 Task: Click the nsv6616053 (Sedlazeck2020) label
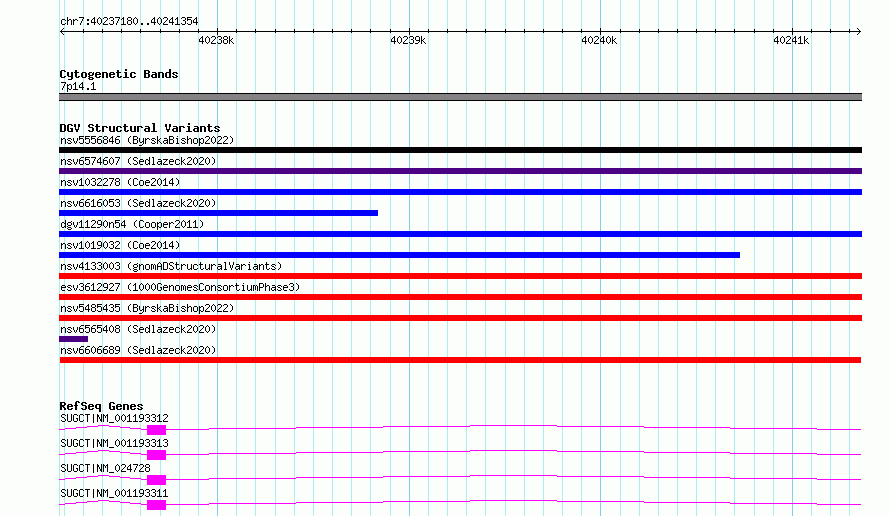[x=138, y=203]
